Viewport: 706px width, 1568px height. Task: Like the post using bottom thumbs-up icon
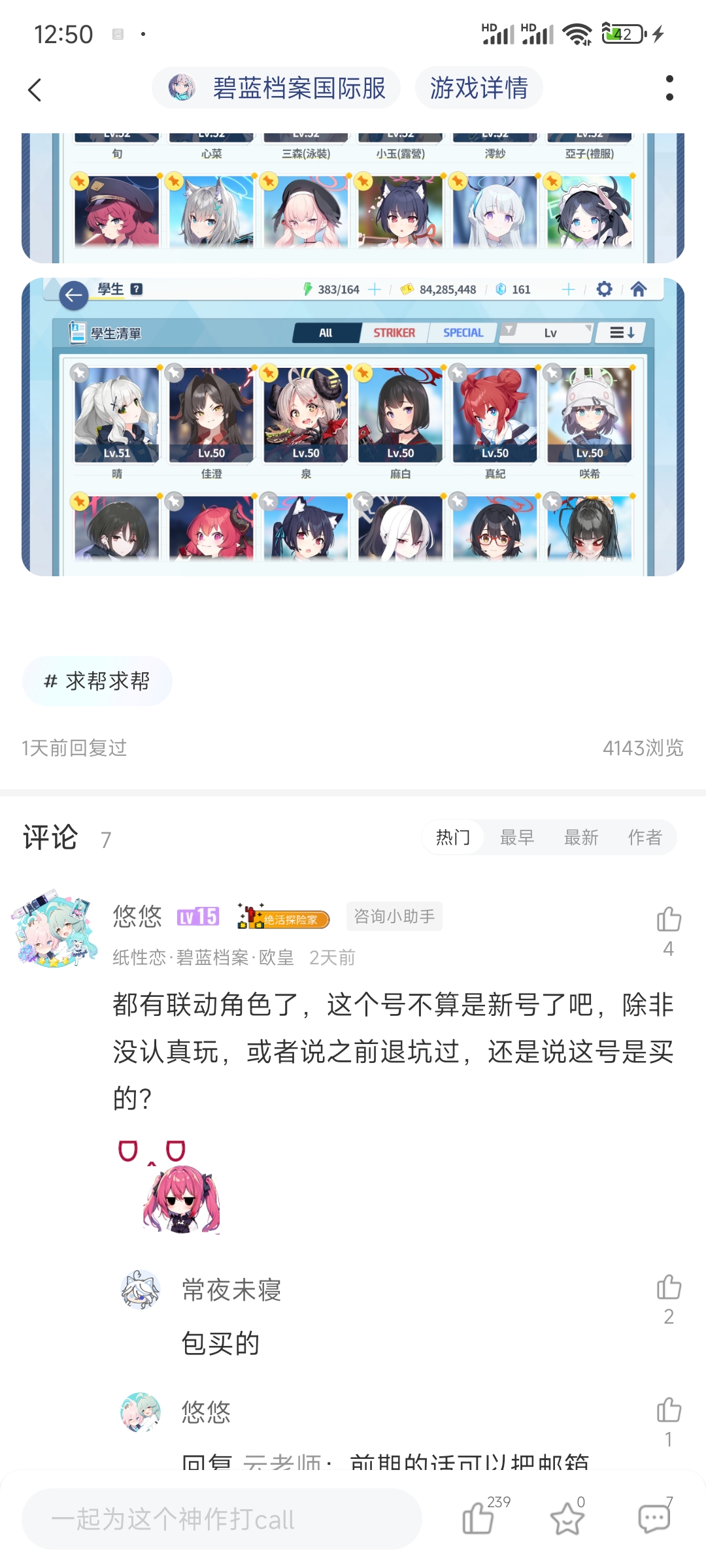pyautogui.click(x=478, y=1517)
